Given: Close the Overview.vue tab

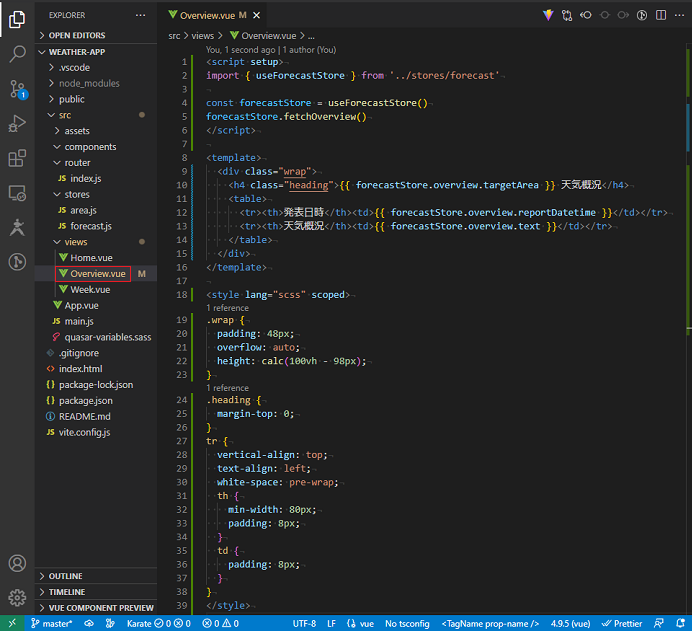Looking at the screenshot, I should (256, 15).
